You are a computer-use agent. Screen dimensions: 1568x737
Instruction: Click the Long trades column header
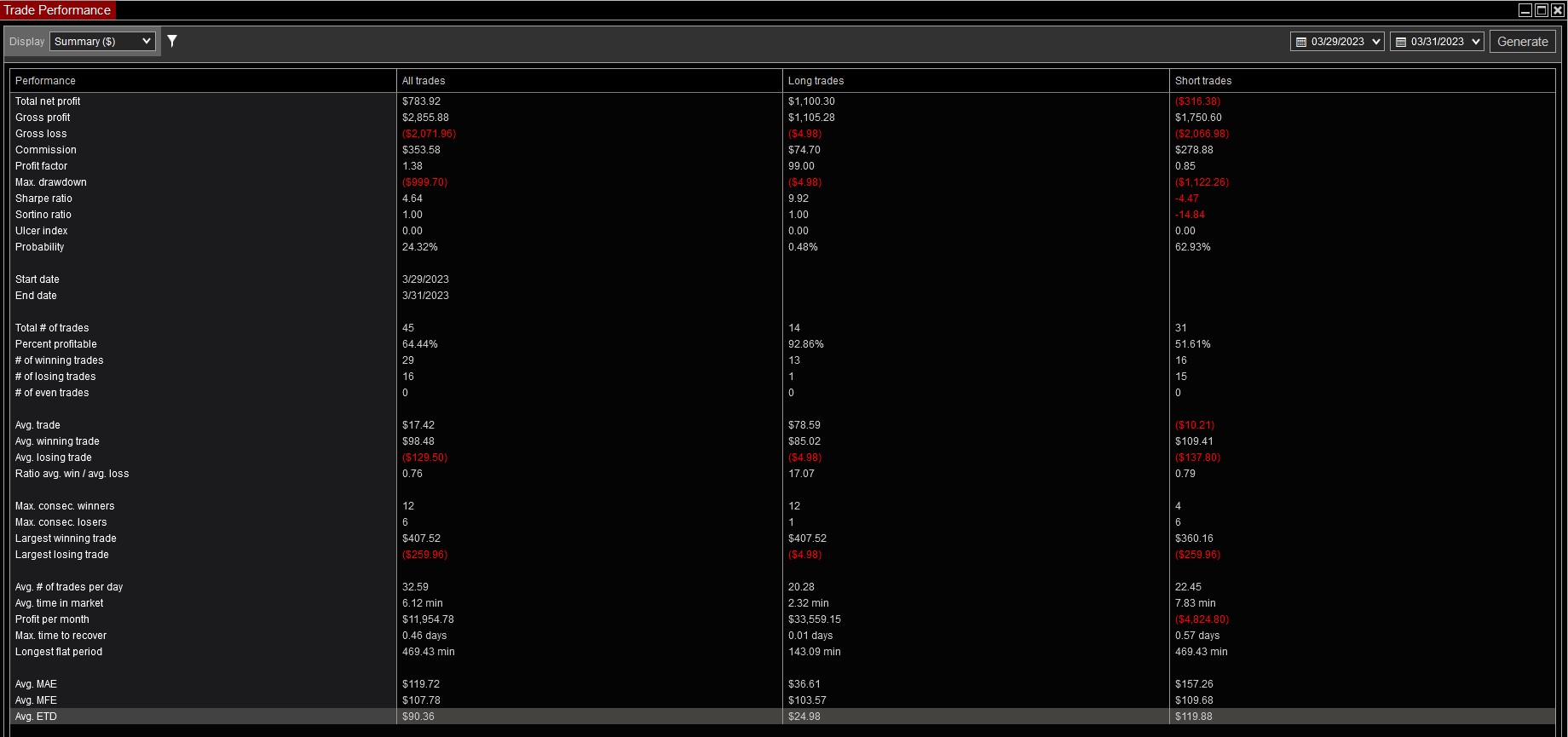coord(976,81)
